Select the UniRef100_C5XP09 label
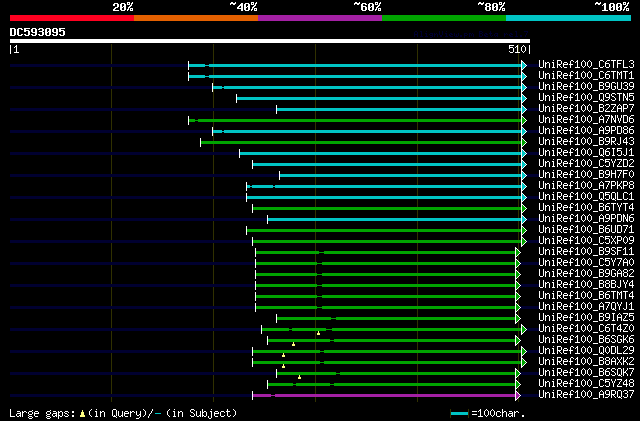The height and width of the screenshot is (421, 640). 586,241
